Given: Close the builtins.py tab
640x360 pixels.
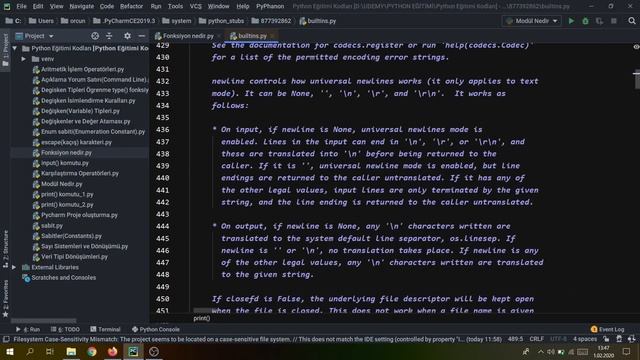Looking at the screenshot, I should pos(272,36).
